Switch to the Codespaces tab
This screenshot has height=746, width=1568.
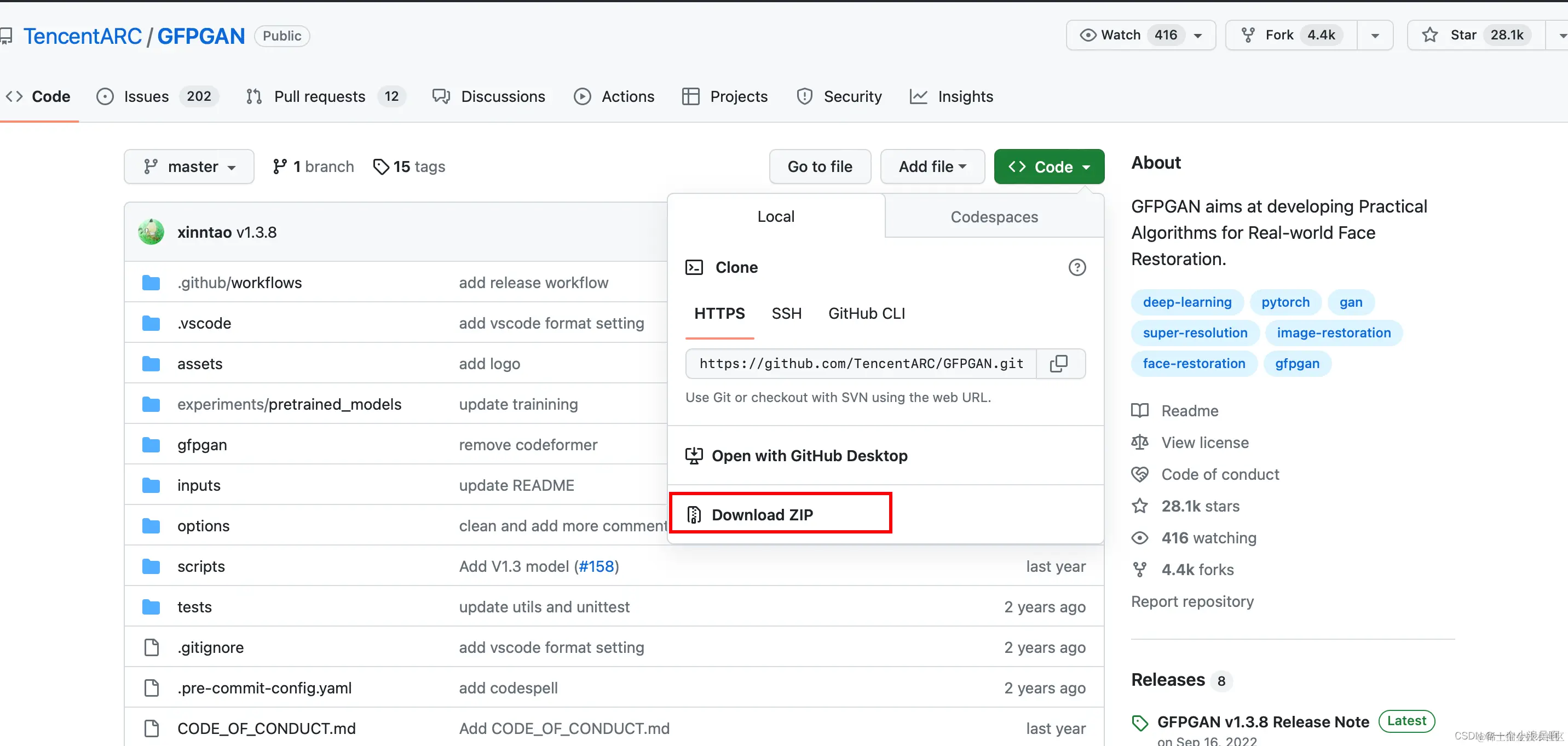[994, 217]
